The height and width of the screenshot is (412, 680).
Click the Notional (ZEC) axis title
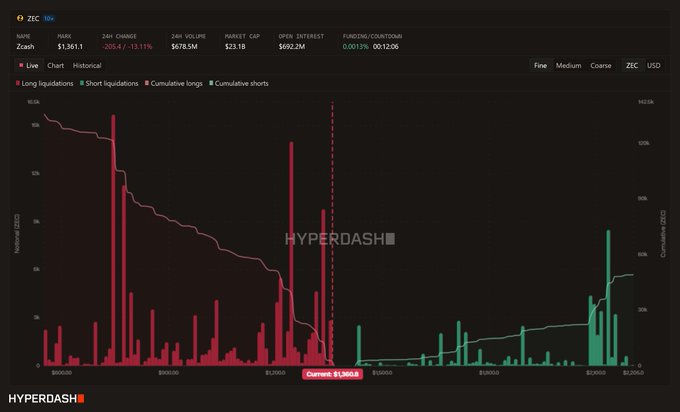(17, 233)
